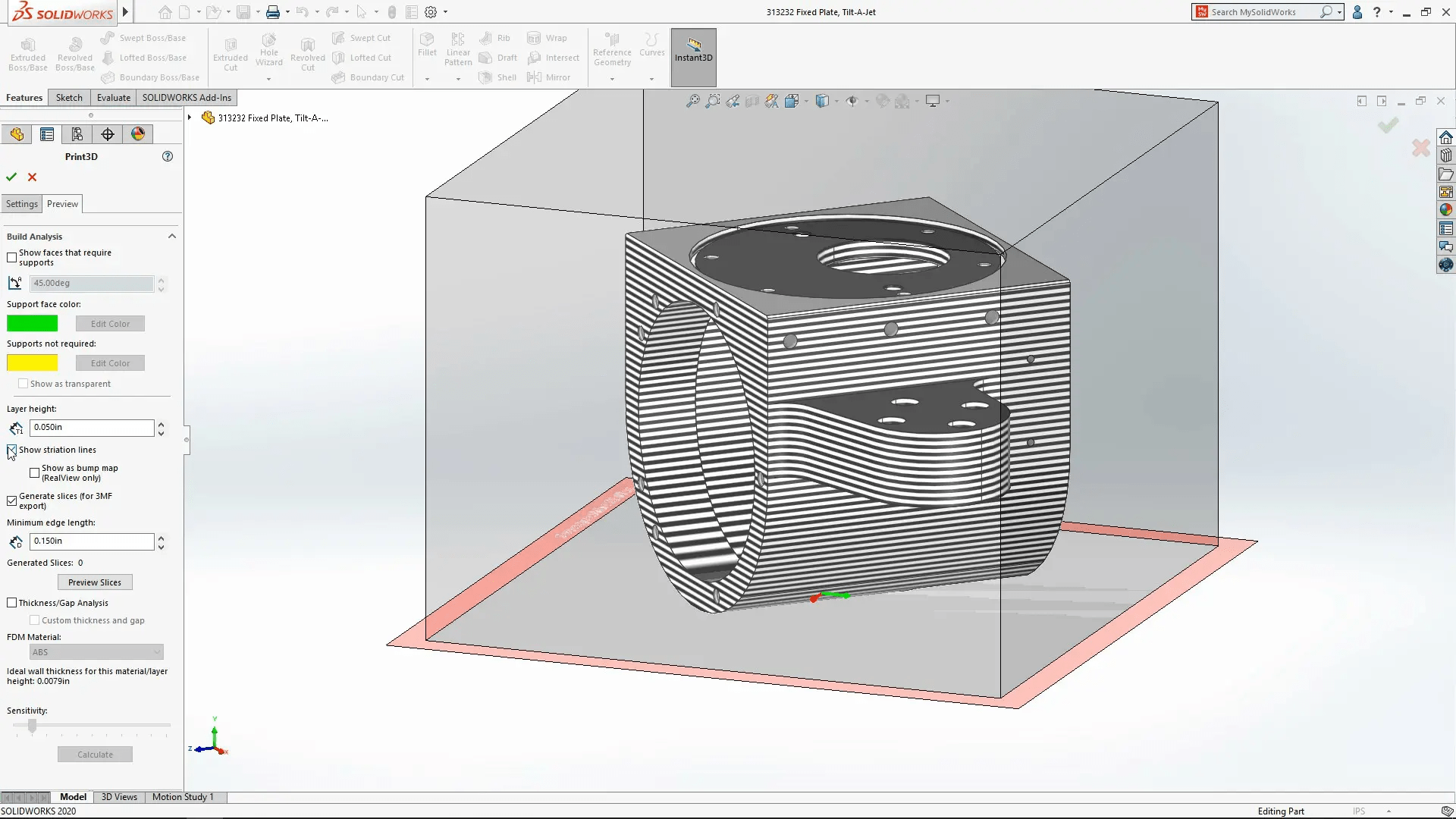Screen dimensions: 1456x819
Task: Switch to the SOLIDWORKS Add-Ins tab
Action: pos(187,98)
